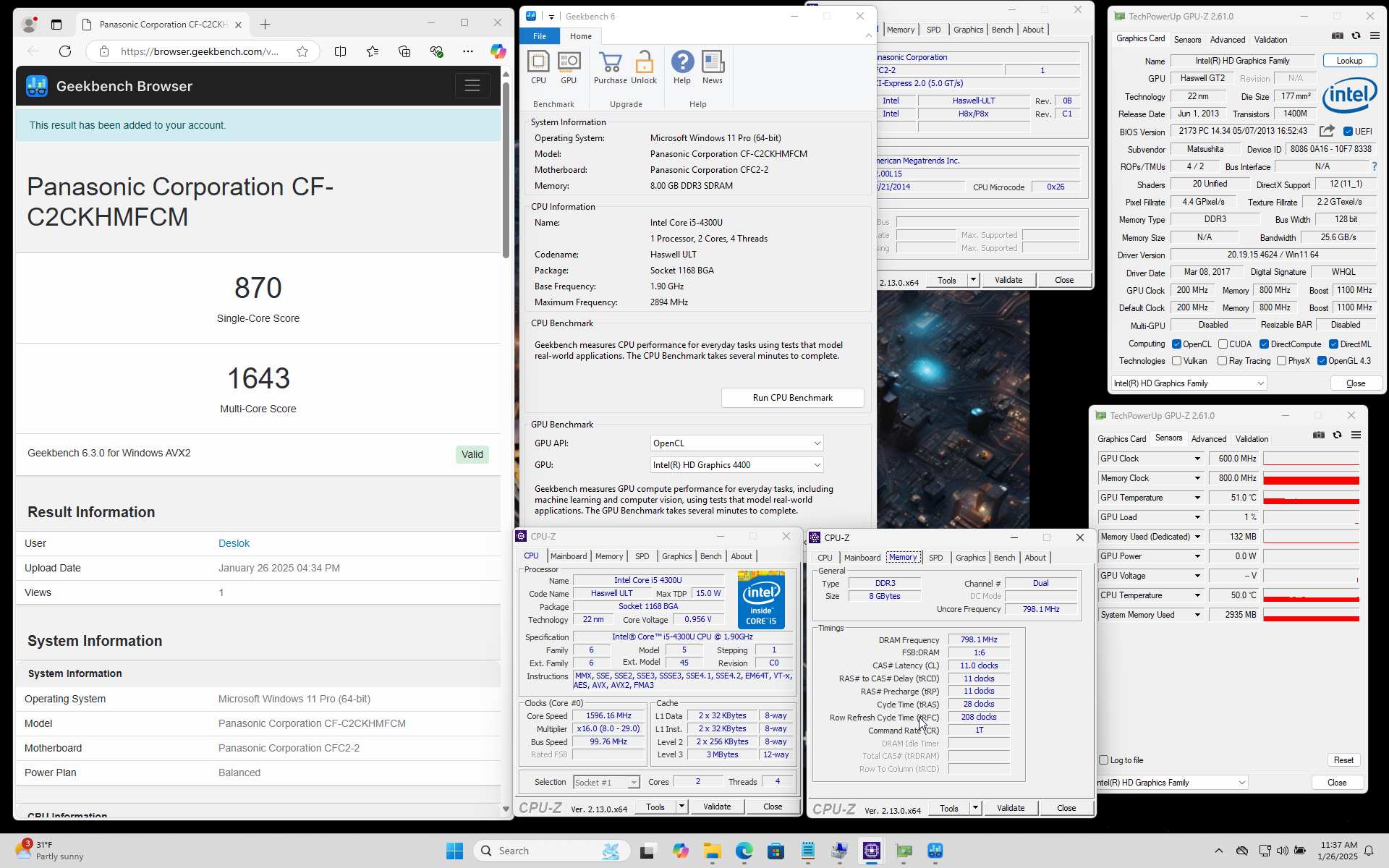1389x868 pixels.
Task: Click Edge address bar URL field
Action: click(200, 51)
